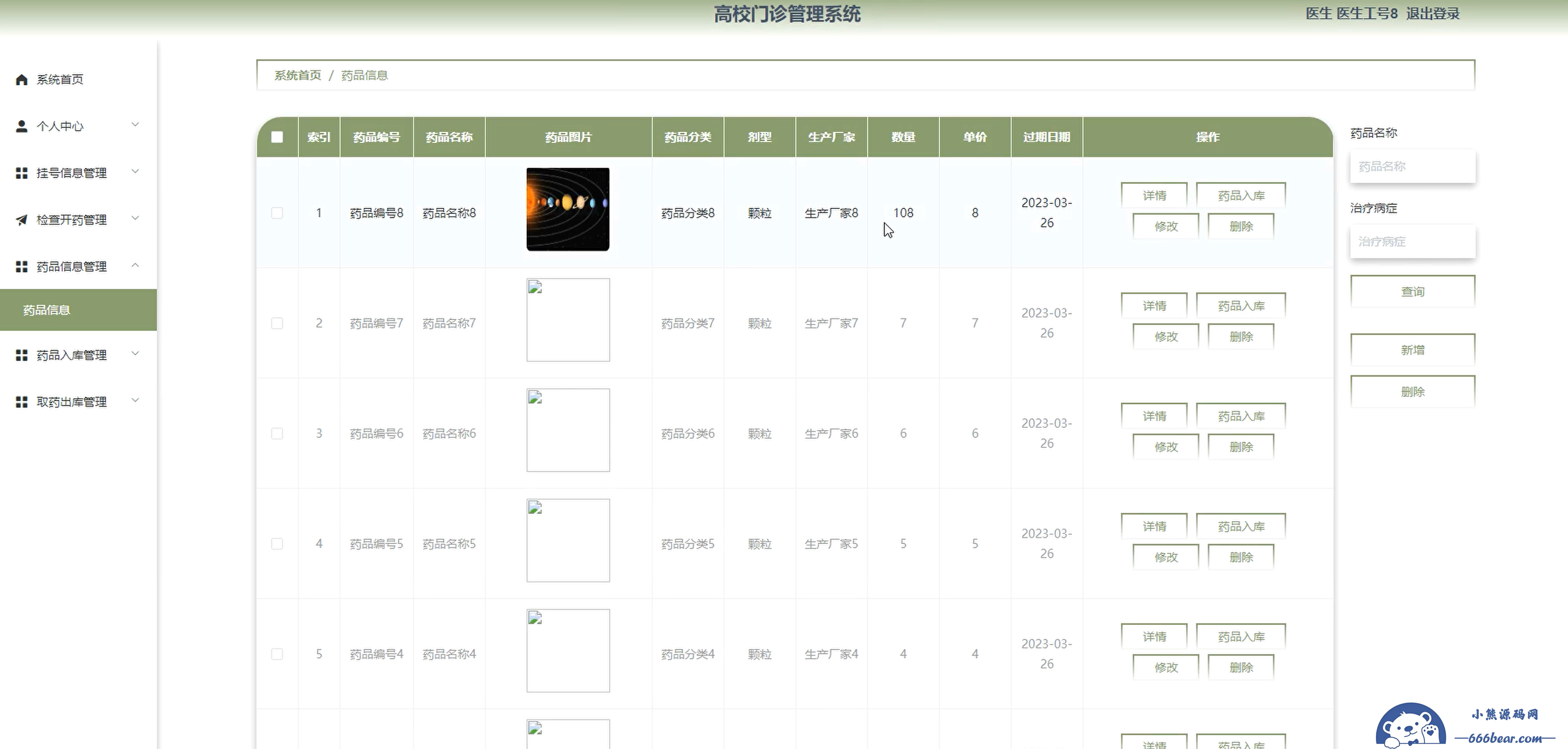
Task: Expand the 药品入库管理 chevron
Action: pos(135,354)
